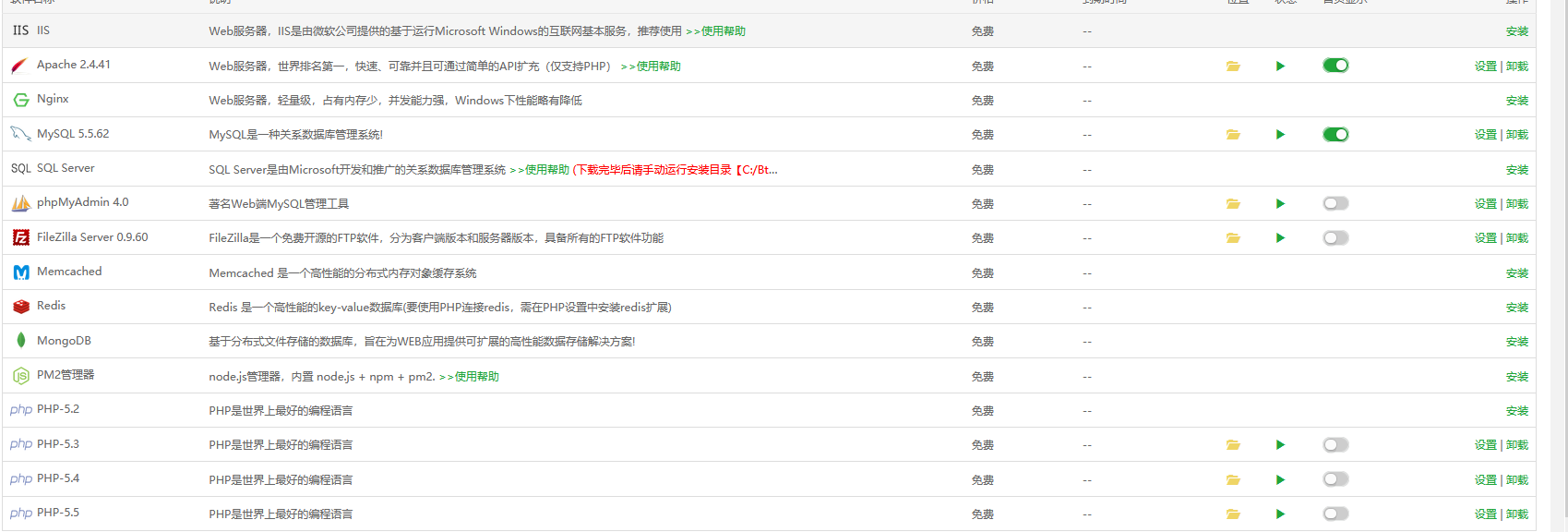Click the Memcached blue M icon
1568x532 pixels.
pyautogui.click(x=20, y=272)
